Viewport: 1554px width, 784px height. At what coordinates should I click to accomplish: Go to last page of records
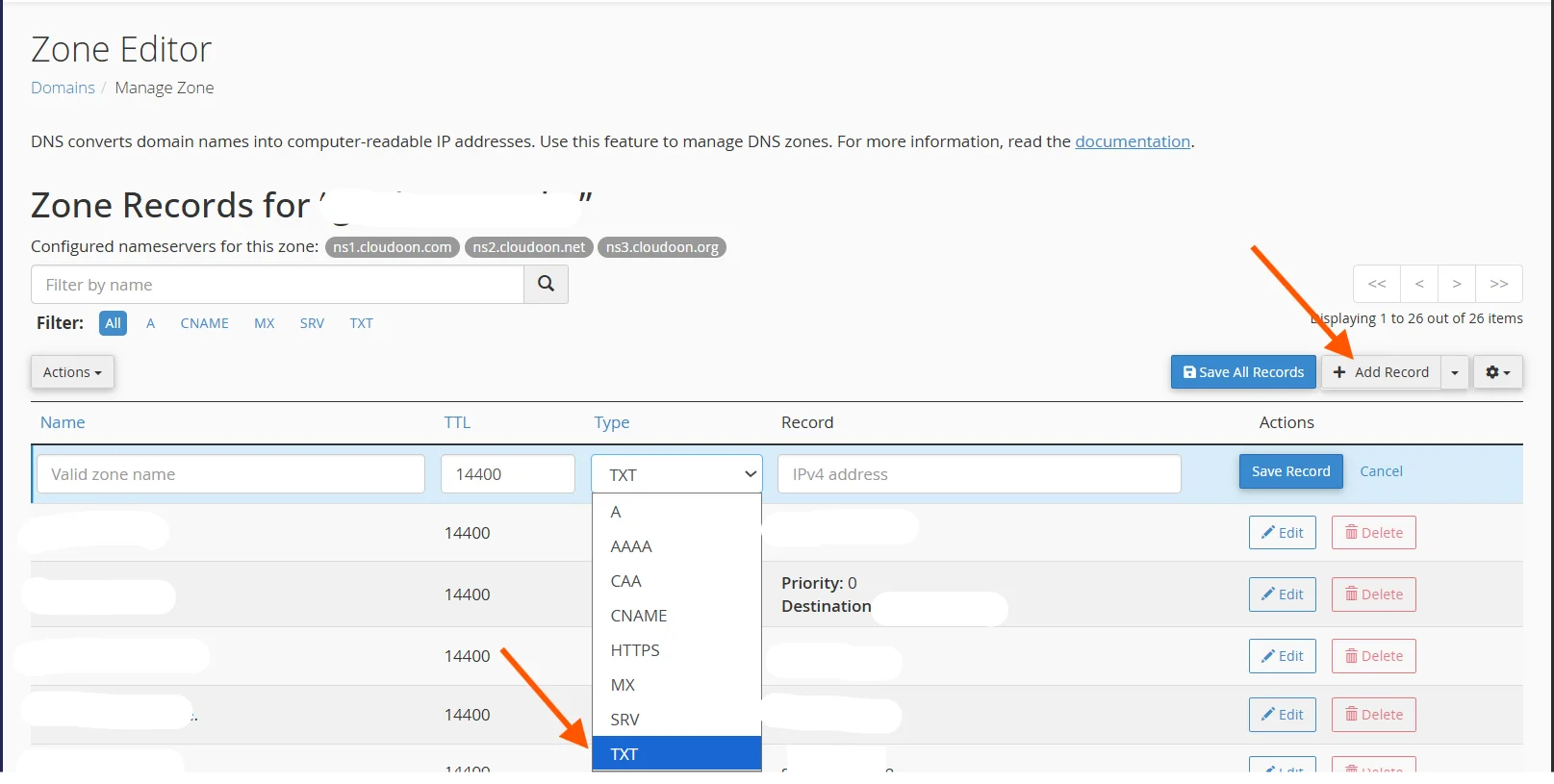click(1499, 284)
